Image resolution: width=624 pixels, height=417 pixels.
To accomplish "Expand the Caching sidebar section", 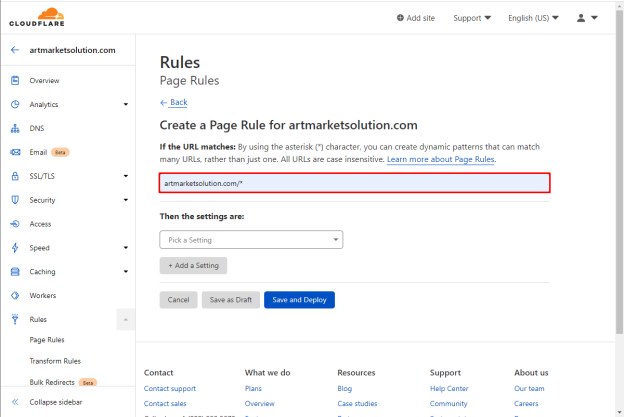I will click(x=126, y=271).
